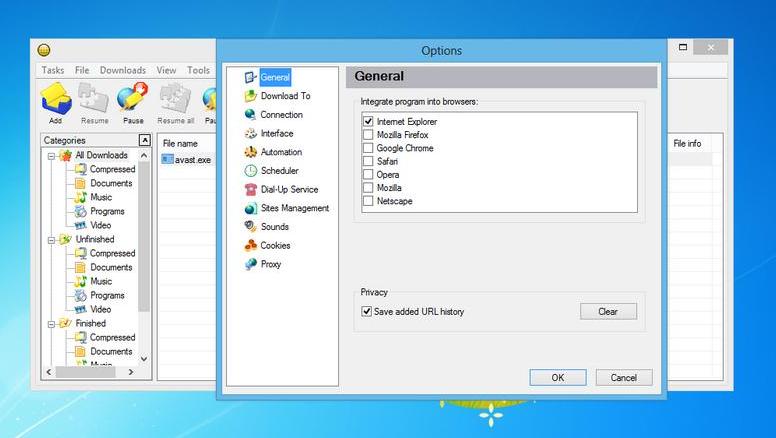Maximize the main download manager window
The height and width of the screenshot is (438, 776).
[683, 47]
